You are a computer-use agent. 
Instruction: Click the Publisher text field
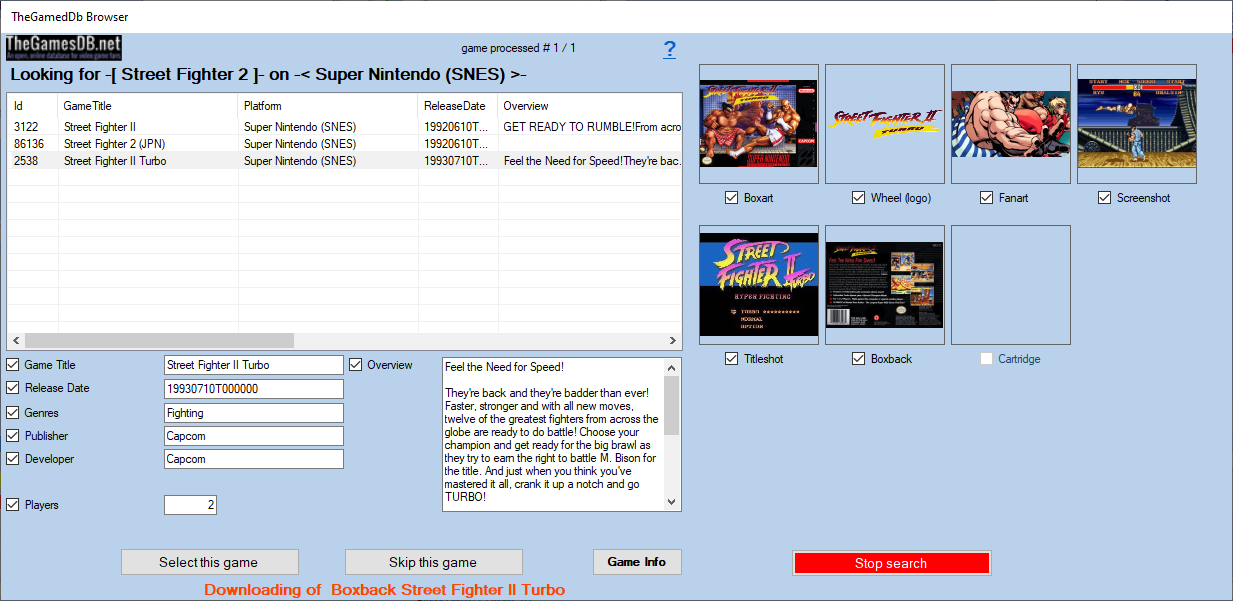[x=253, y=436]
